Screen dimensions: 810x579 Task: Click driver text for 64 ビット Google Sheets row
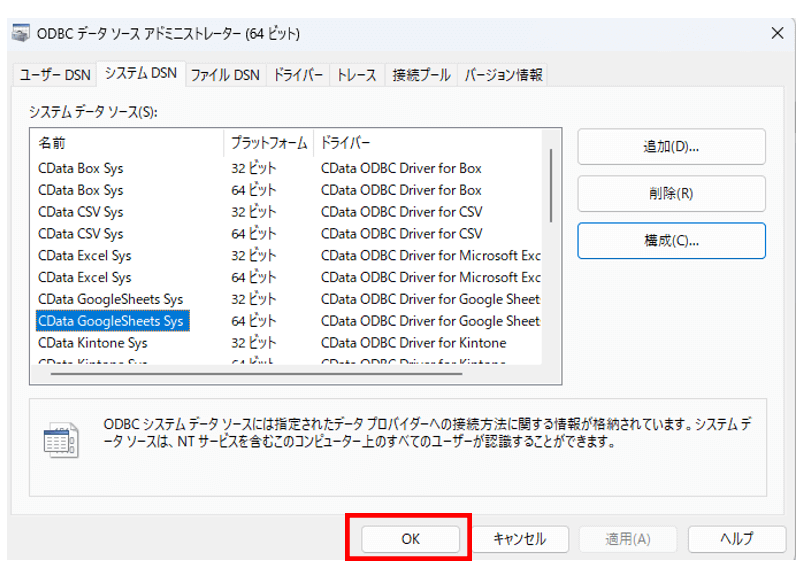(430, 321)
